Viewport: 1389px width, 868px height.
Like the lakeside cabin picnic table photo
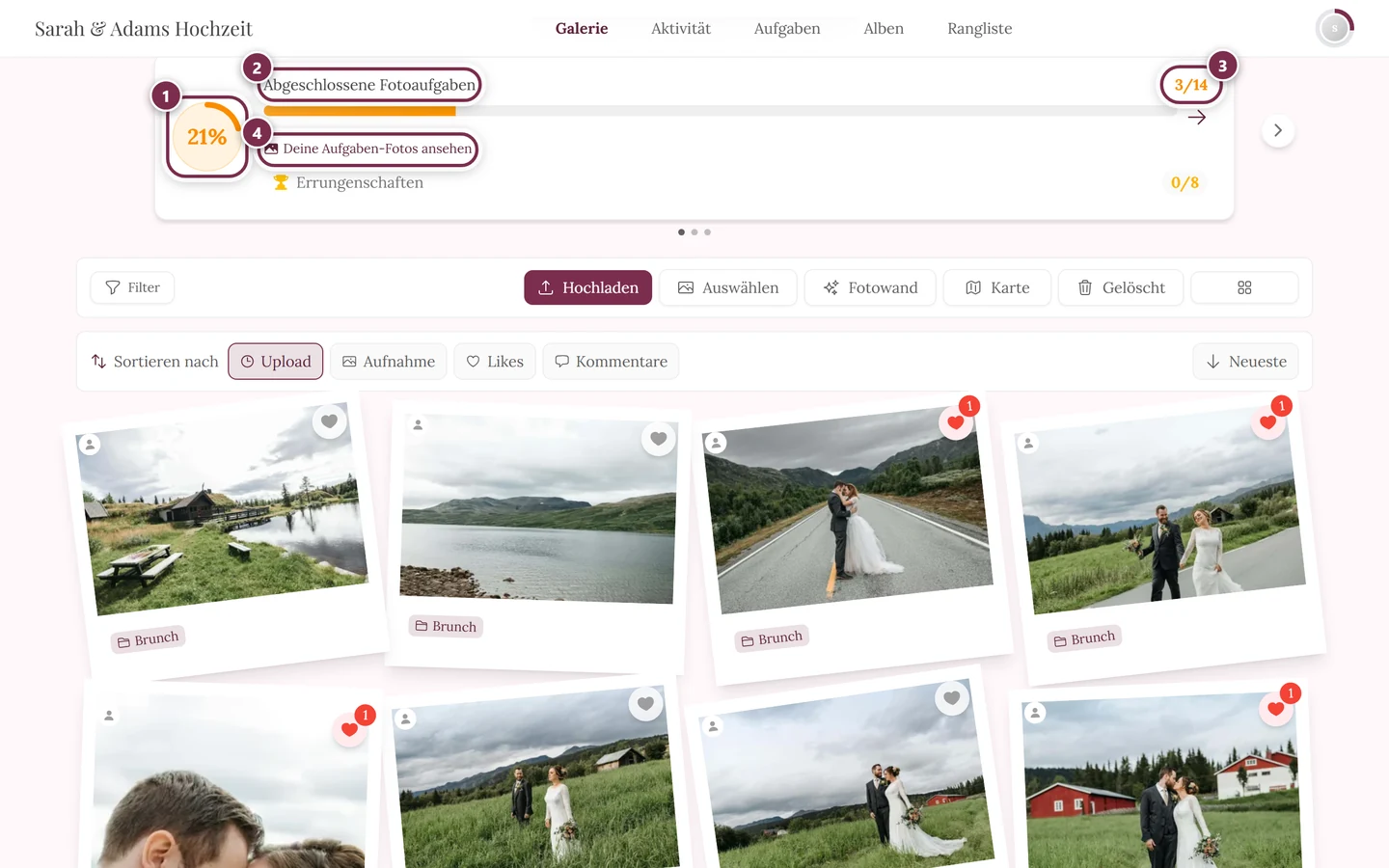pyautogui.click(x=329, y=421)
